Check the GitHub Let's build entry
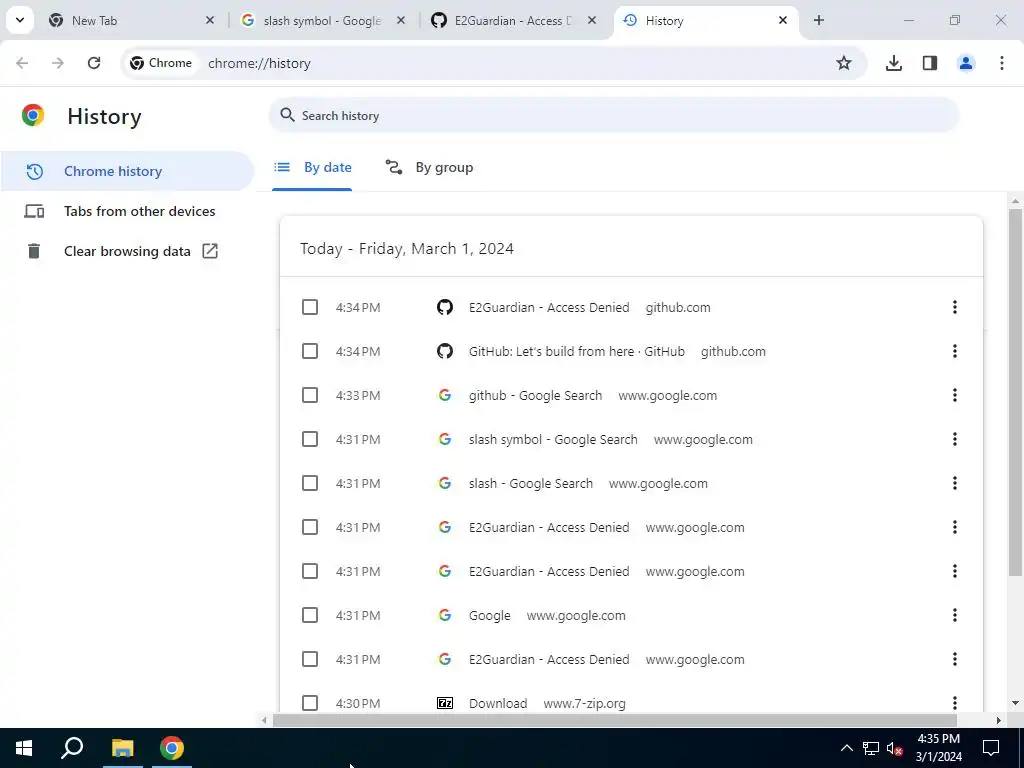1024x768 pixels. (x=310, y=351)
